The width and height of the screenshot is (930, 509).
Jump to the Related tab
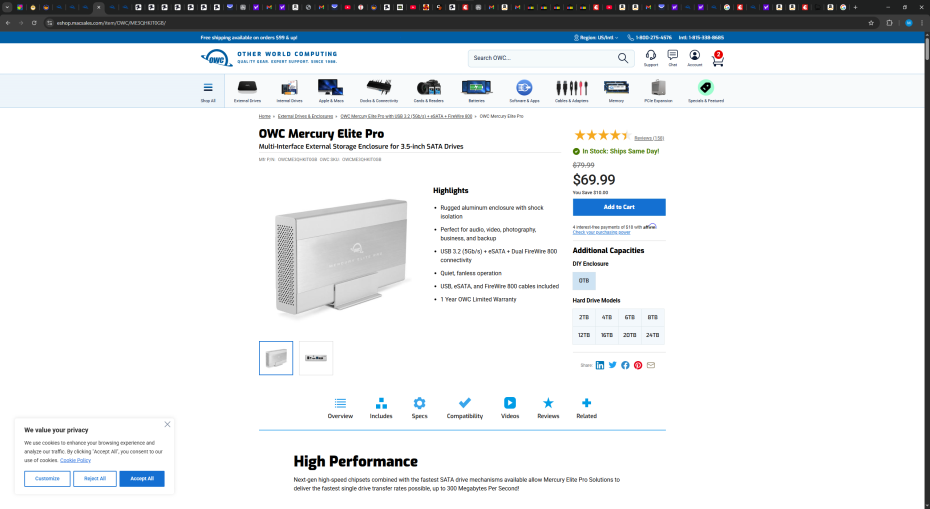[x=586, y=408]
